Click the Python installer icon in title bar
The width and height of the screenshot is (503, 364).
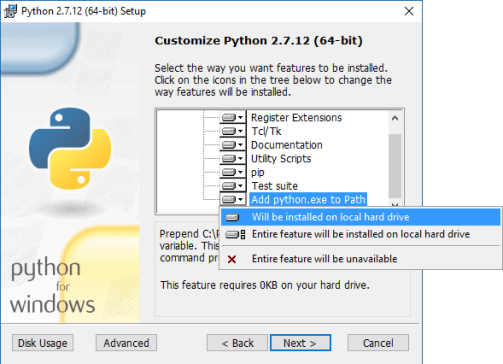click(x=10, y=11)
